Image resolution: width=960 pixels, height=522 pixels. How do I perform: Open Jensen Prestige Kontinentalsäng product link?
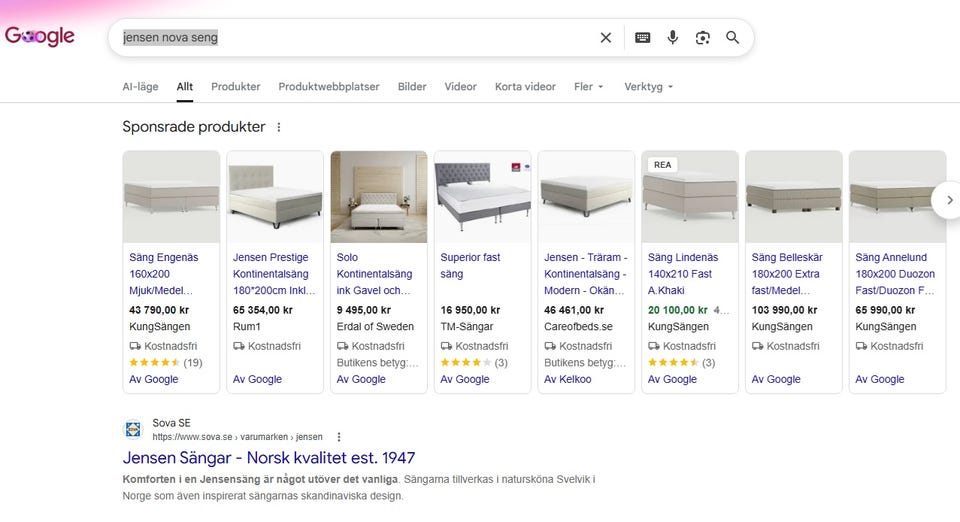274,274
